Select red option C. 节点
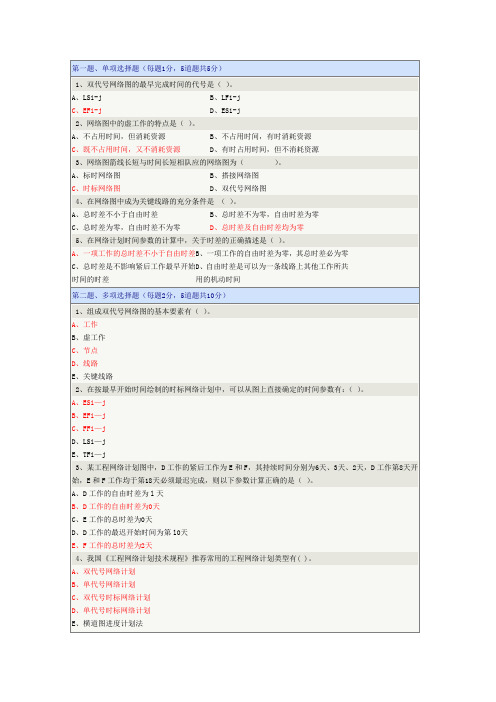 [x=85, y=350]
